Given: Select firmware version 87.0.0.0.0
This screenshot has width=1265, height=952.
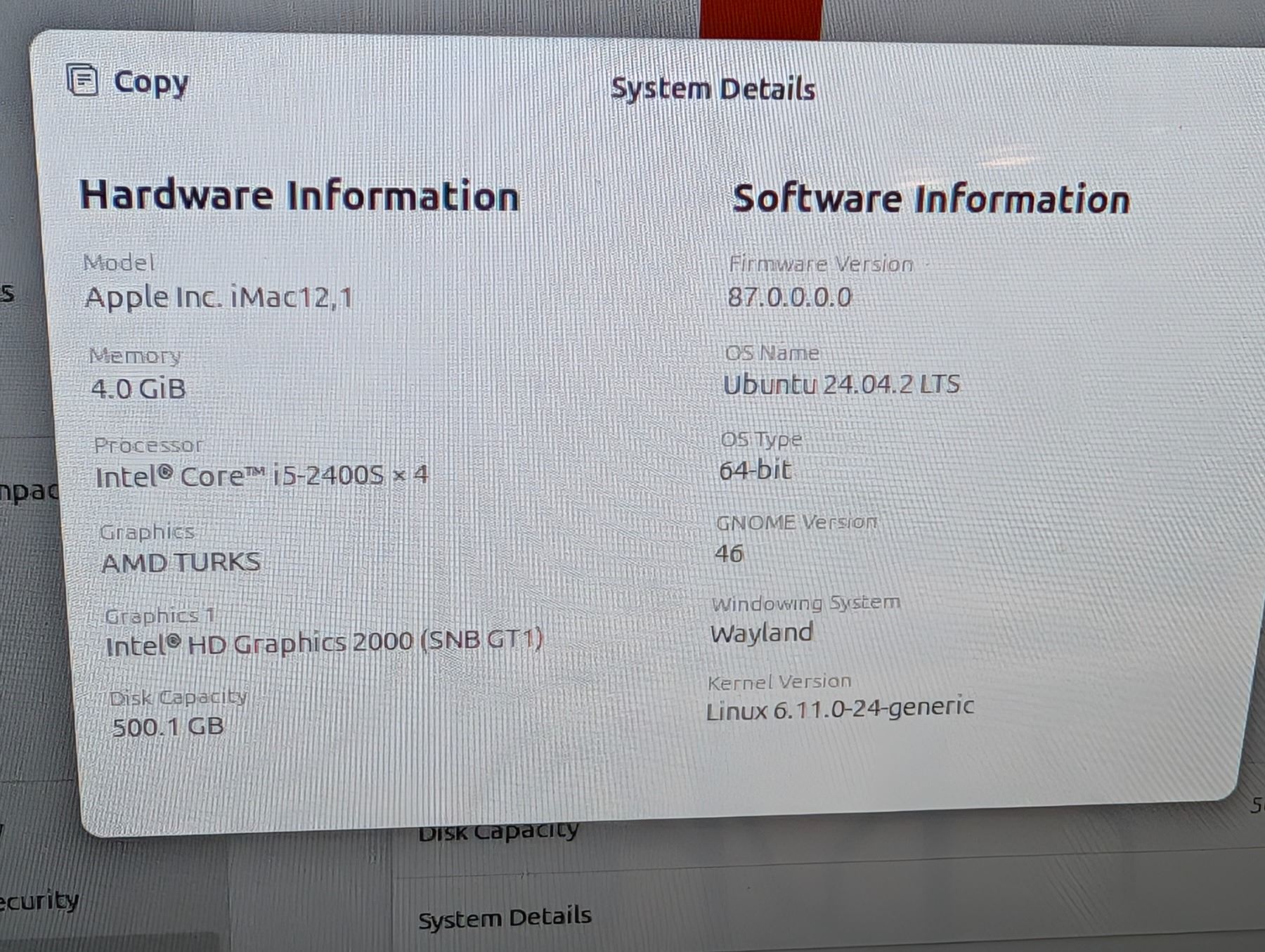Looking at the screenshot, I should [789, 297].
